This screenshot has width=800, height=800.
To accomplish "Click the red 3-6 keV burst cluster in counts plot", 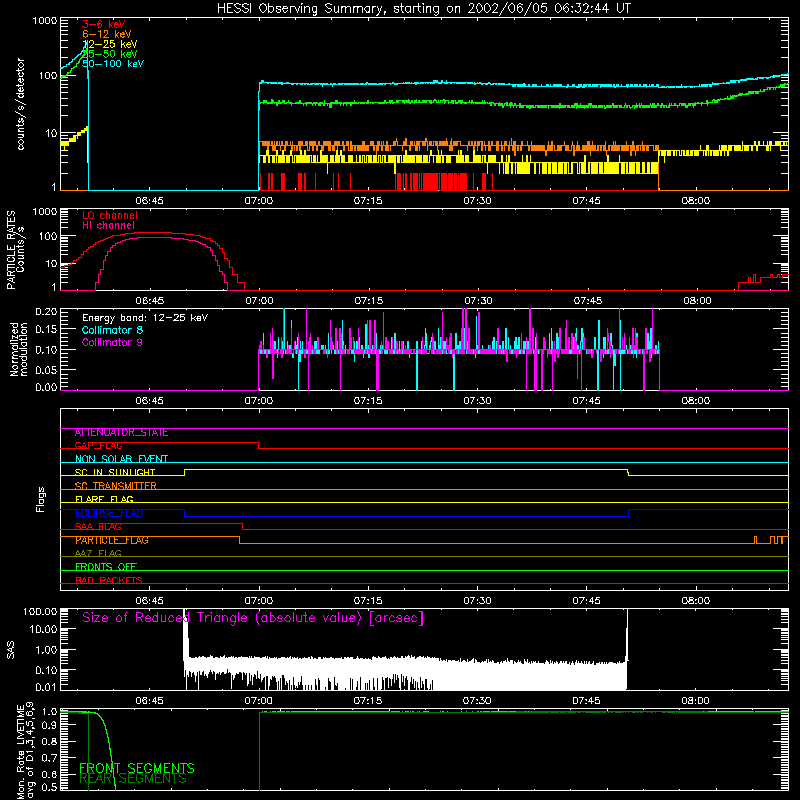I will 432,182.
